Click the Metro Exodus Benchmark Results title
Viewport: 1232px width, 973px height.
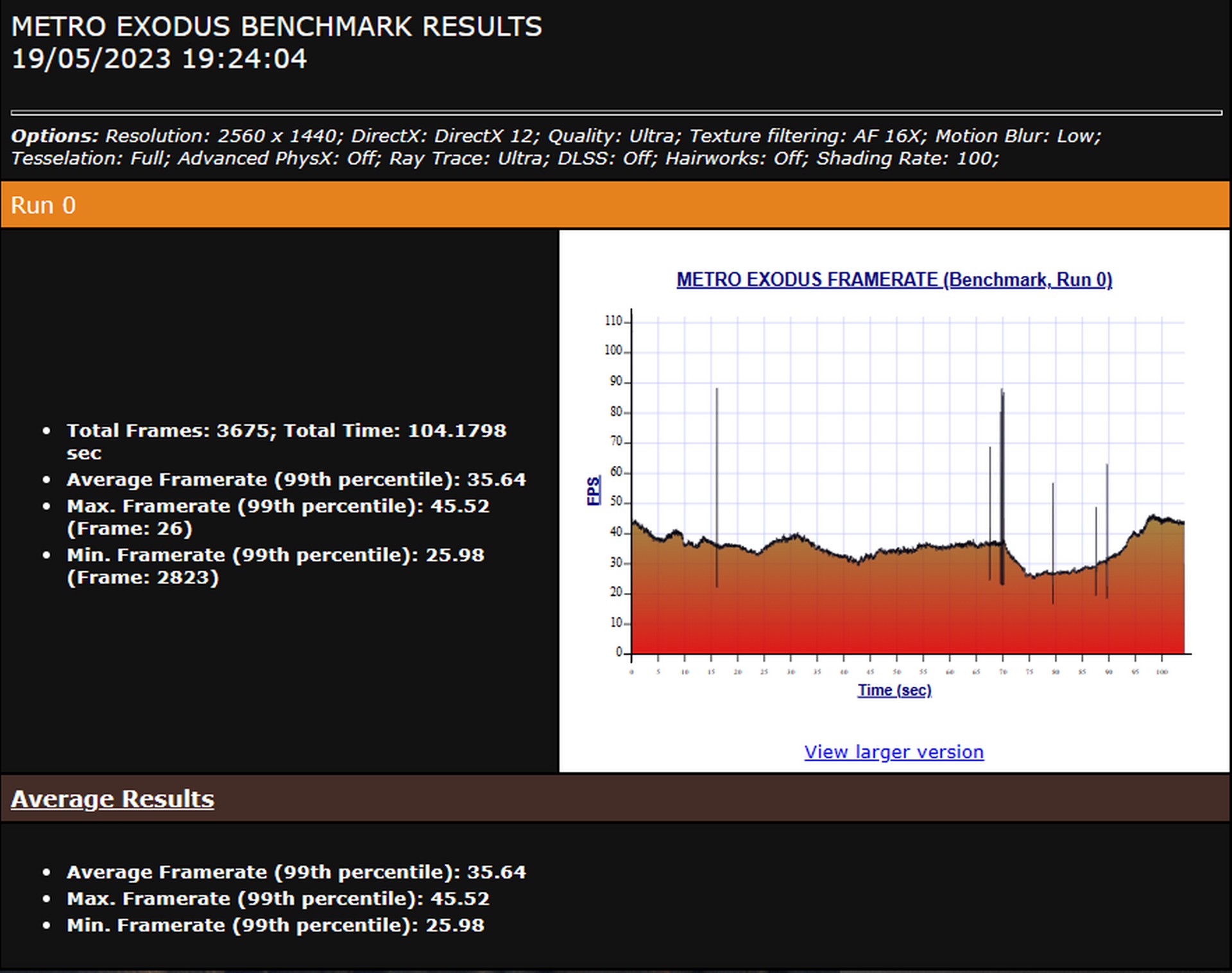tap(277, 27)
